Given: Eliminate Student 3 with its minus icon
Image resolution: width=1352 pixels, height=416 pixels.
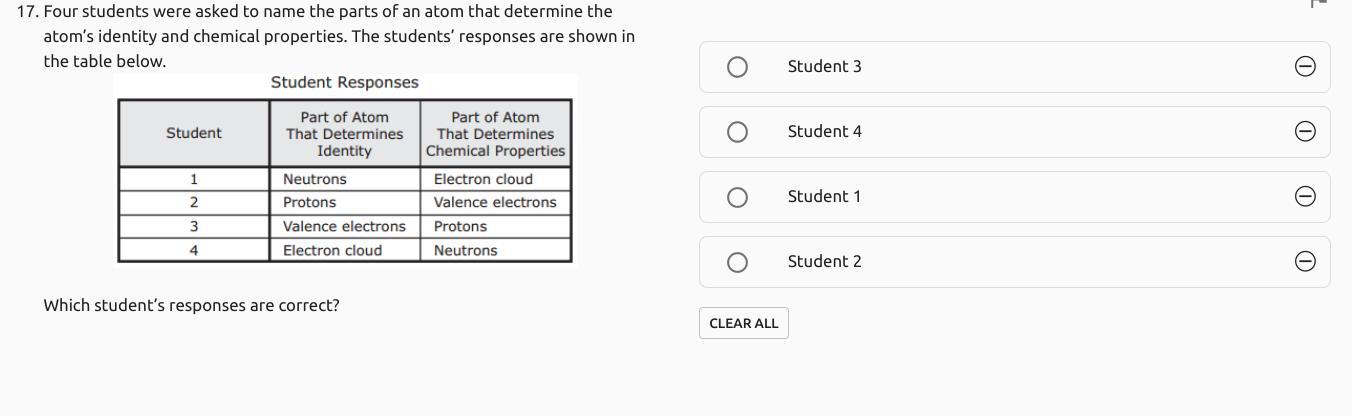Looking at the screenshot, I should (x=1305, y=67).
